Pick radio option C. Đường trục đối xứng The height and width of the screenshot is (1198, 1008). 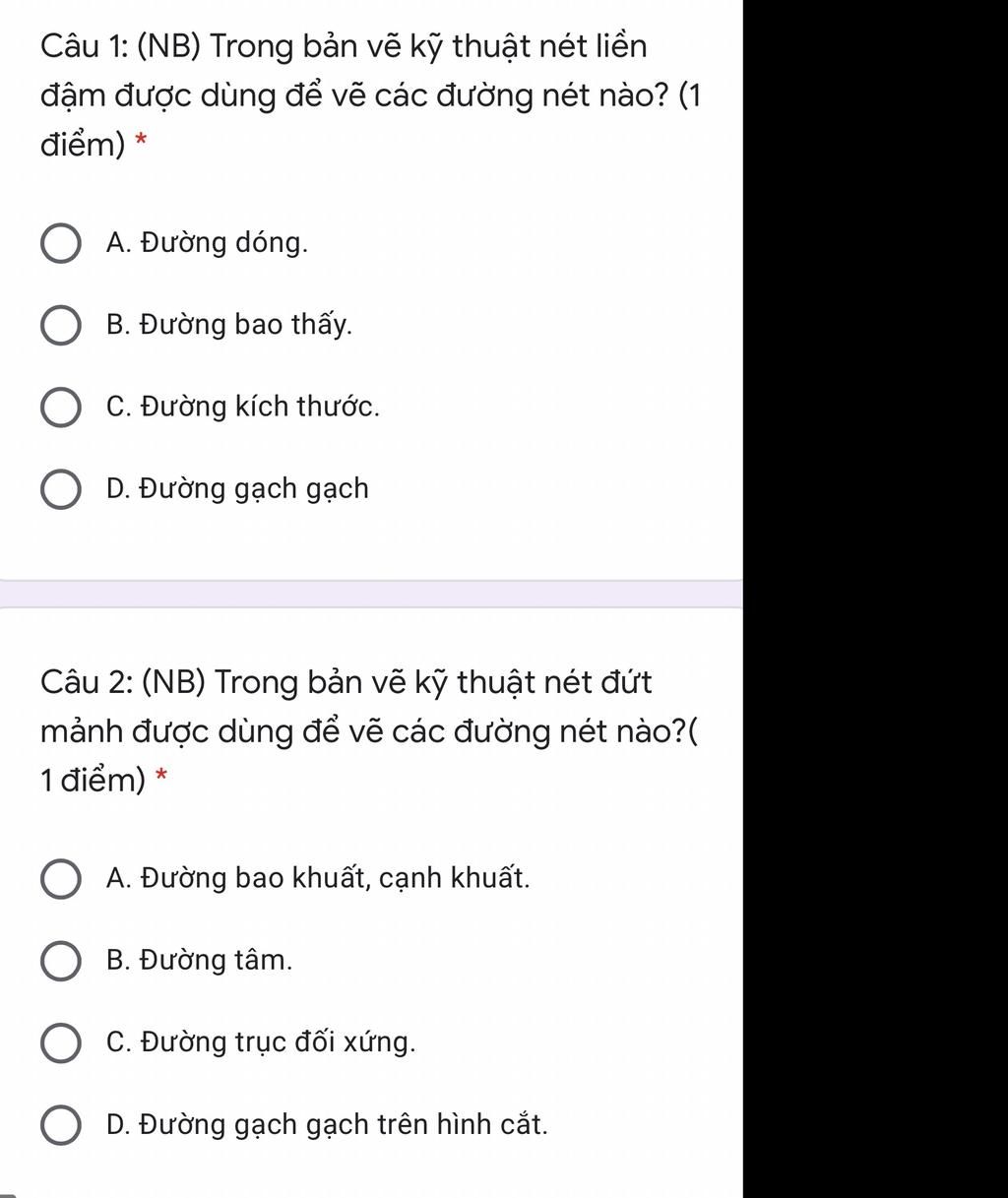pos(60,1043)
